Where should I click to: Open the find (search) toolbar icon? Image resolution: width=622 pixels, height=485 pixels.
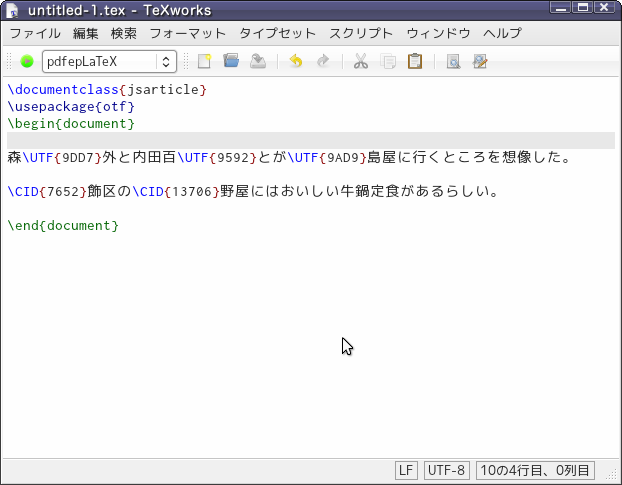453,61
